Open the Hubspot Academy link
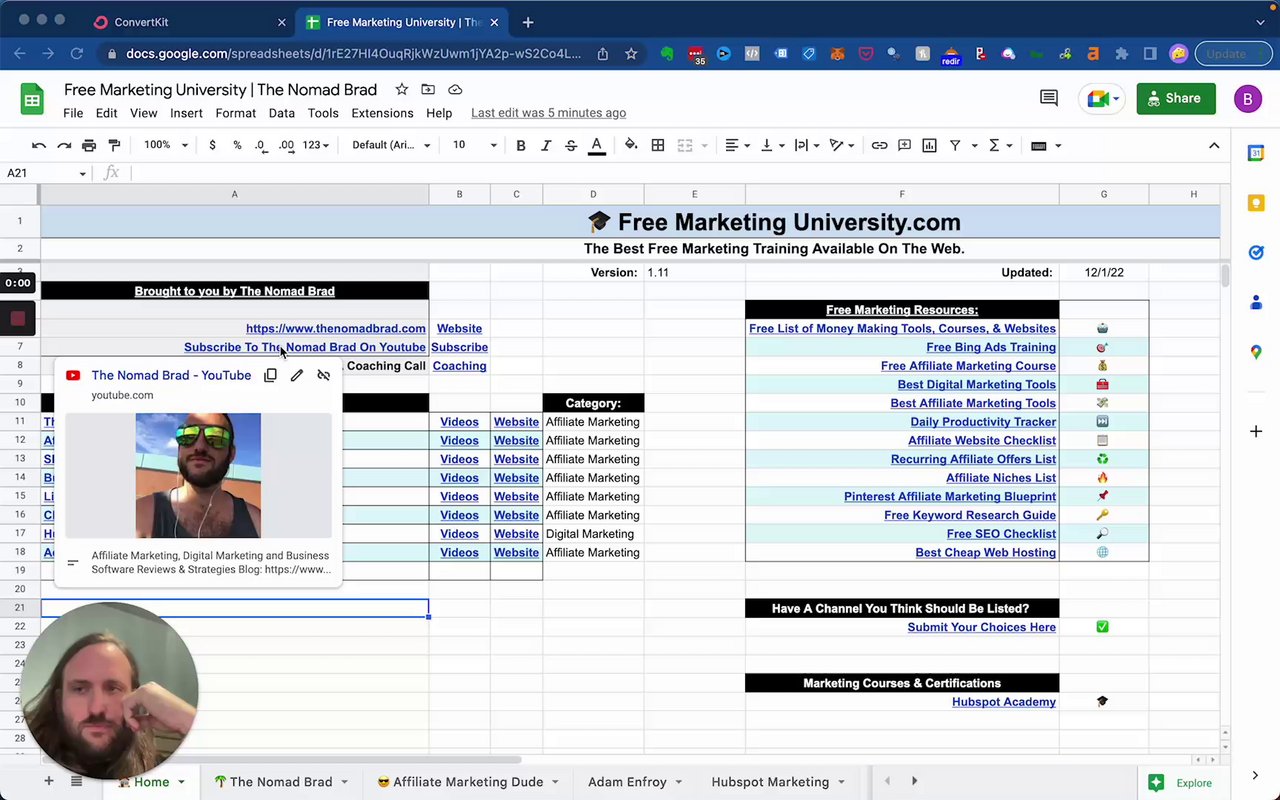 [x=1004, y=702]
